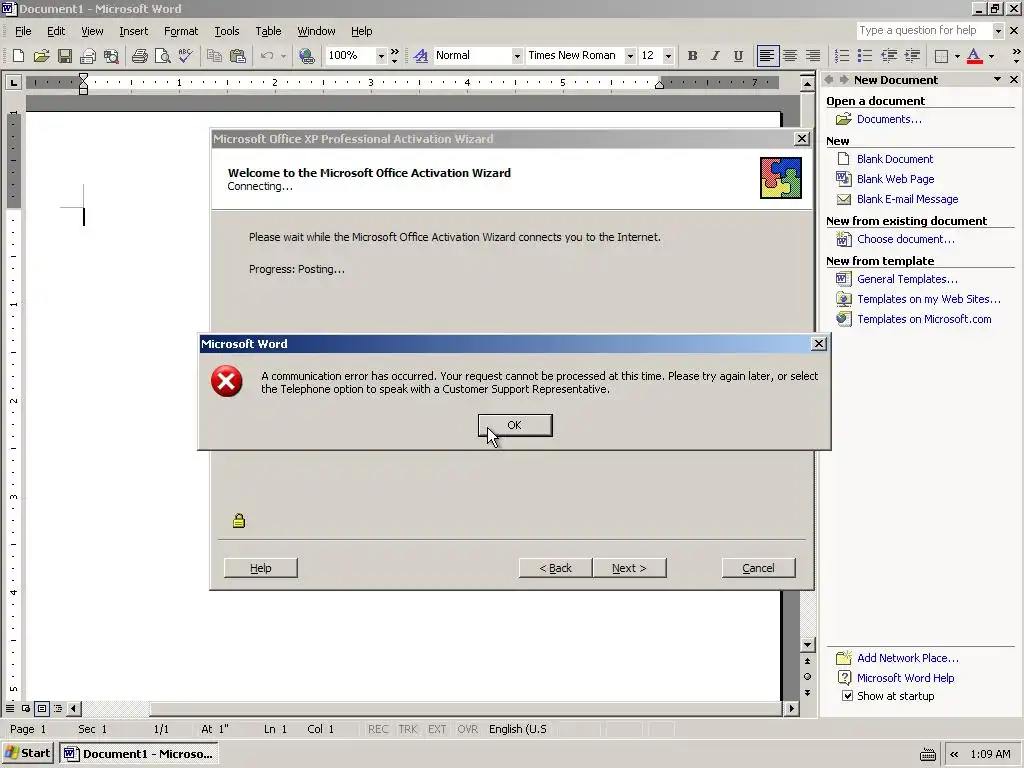Viewport: 1024px width, 768px height.
Task: Click Help button in Activation Wizard
Action: (x=261, y=568)
